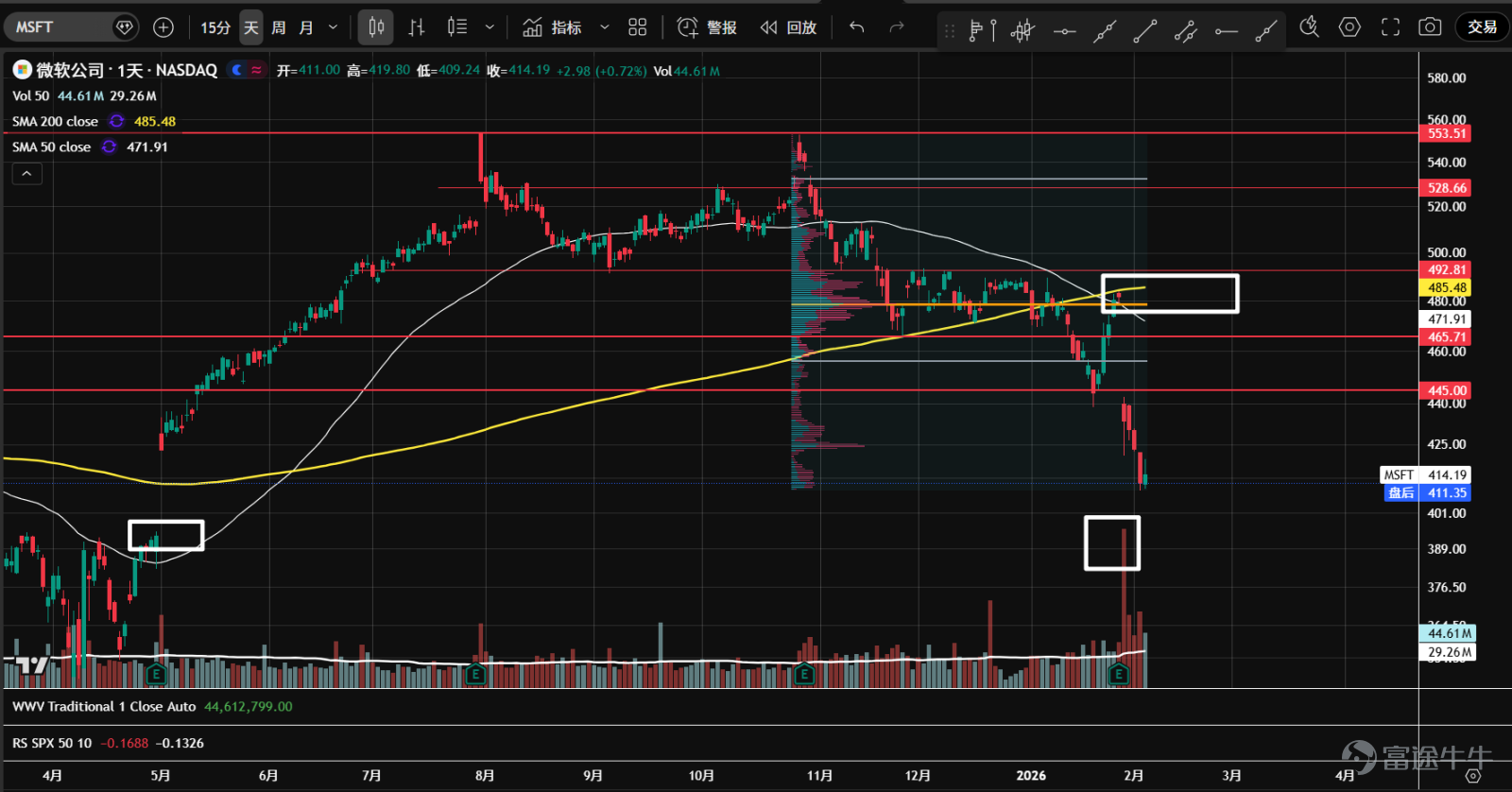Select the horizontal line drawing tool

point(1064,31)
